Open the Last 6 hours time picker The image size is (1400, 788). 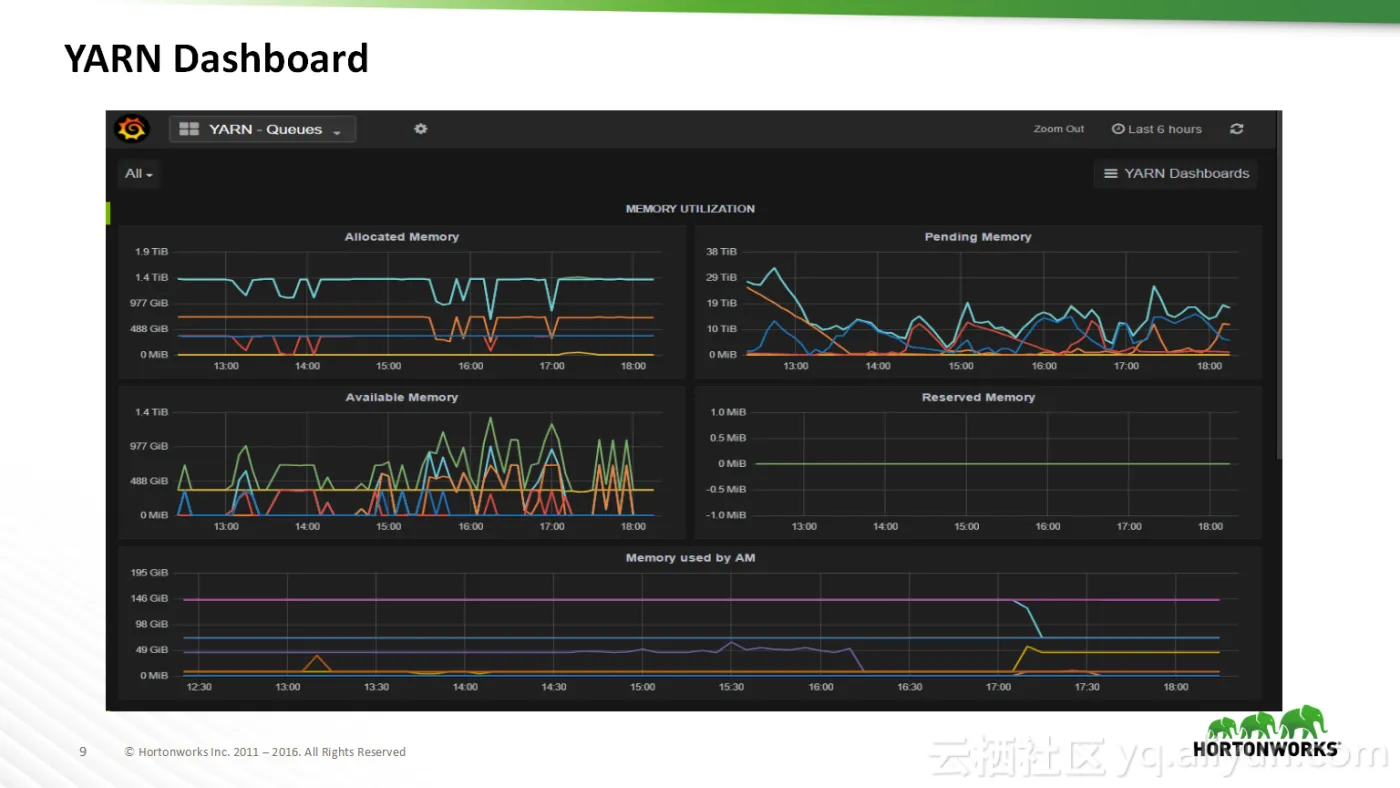click(x=1157, y=129)
